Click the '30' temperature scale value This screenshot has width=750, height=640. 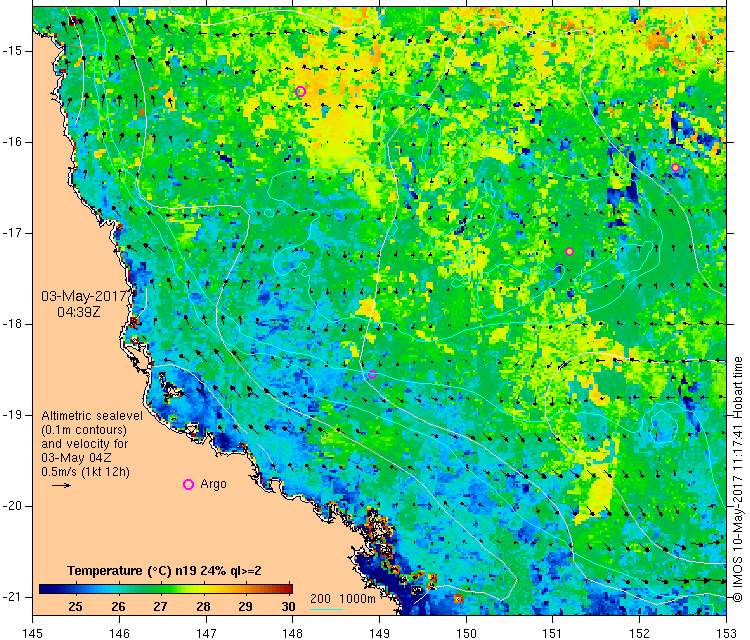[x=288, y=607]
